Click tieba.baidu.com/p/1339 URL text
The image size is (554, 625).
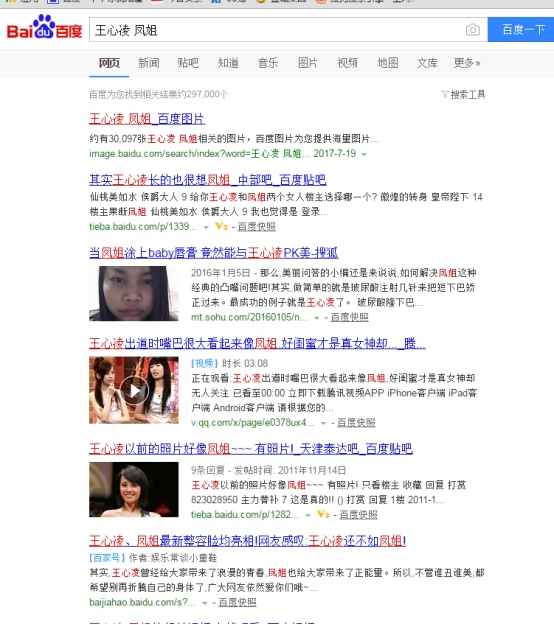pyautogui.click(x=143, y=227)
